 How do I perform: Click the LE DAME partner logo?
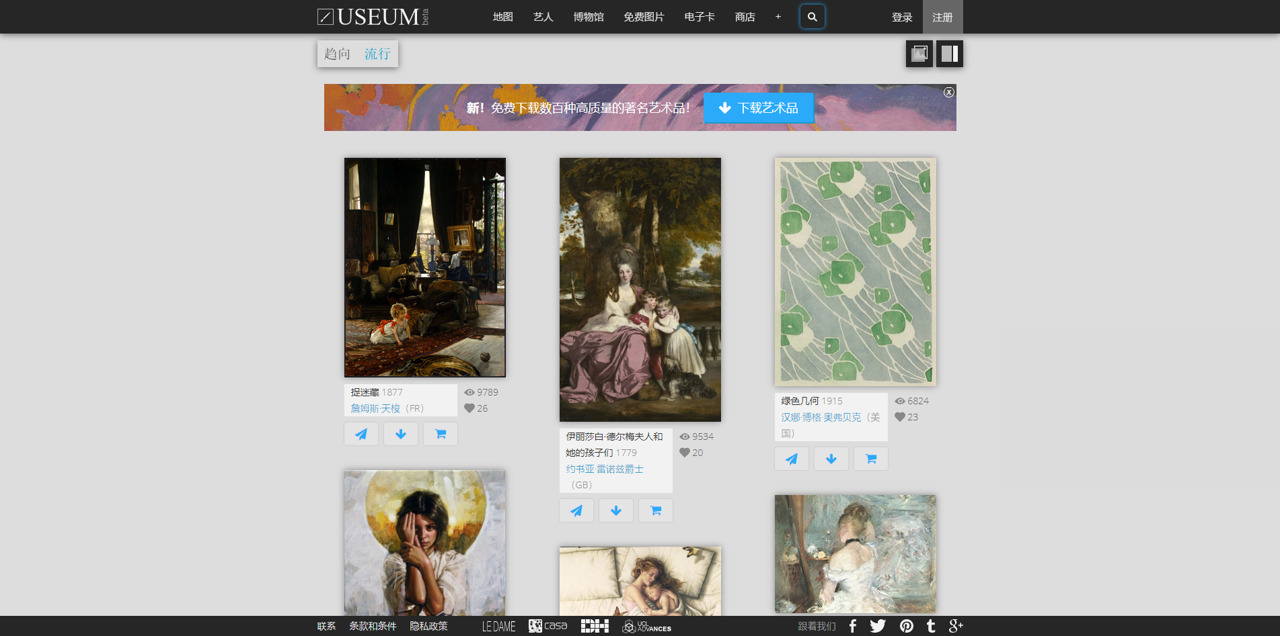[x=499, y=627]
